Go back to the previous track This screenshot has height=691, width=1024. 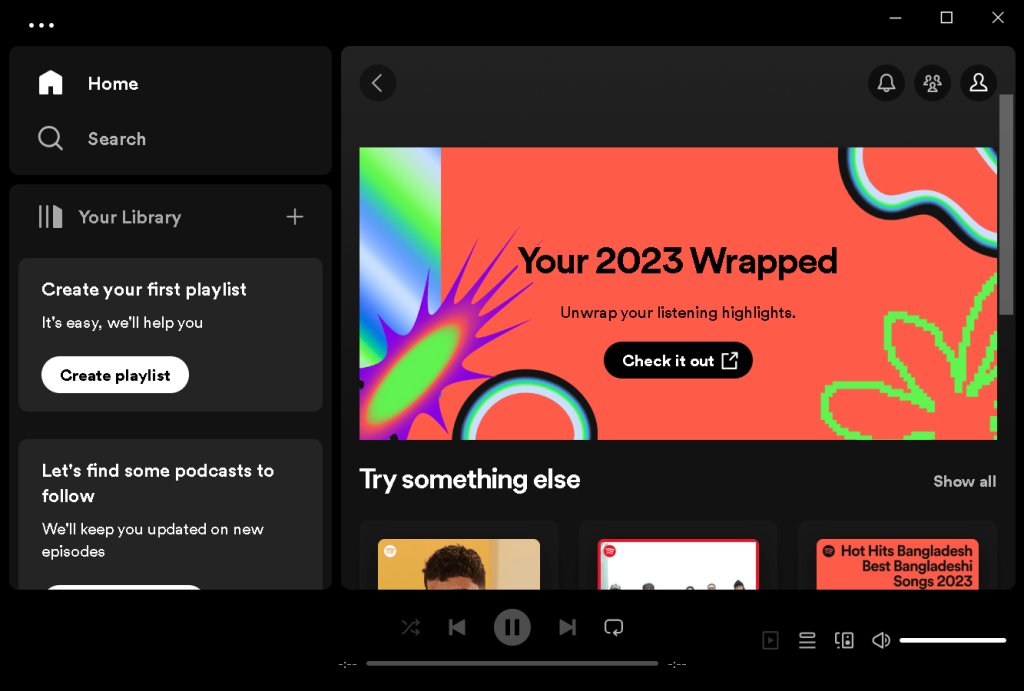coord(457,627)
